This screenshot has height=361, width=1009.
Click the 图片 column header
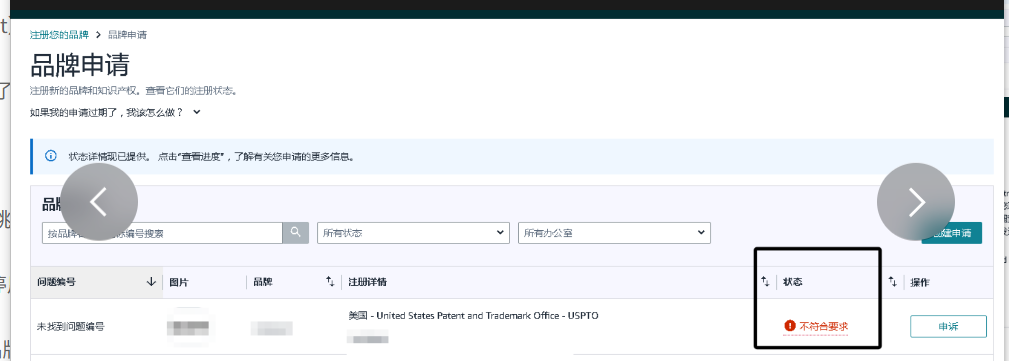click(x=178, y=282)
